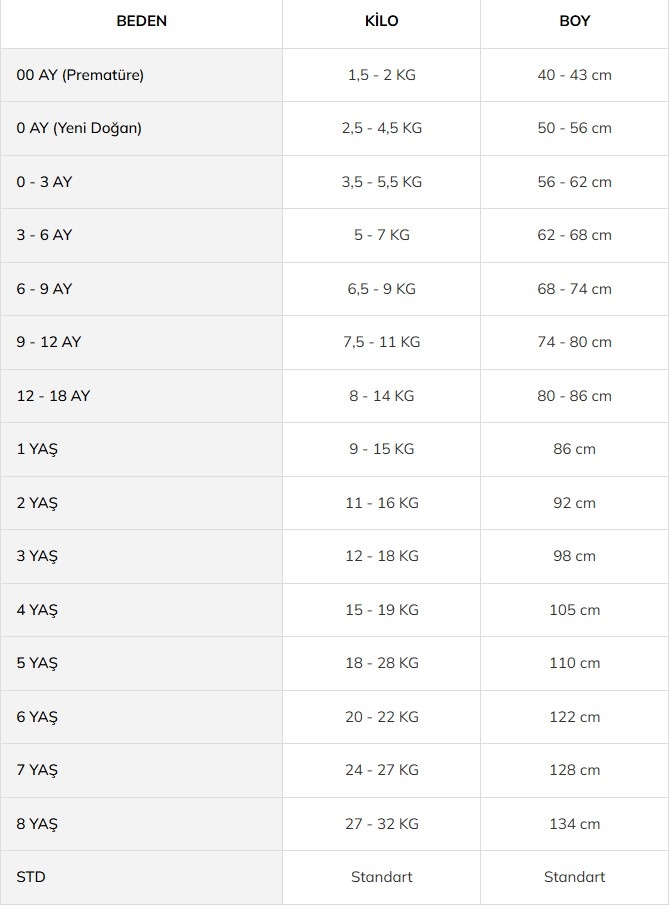The height and width of the screenshot is (906, 669).
Task: Click the 134 cm height value
Action: click(574, 823)
